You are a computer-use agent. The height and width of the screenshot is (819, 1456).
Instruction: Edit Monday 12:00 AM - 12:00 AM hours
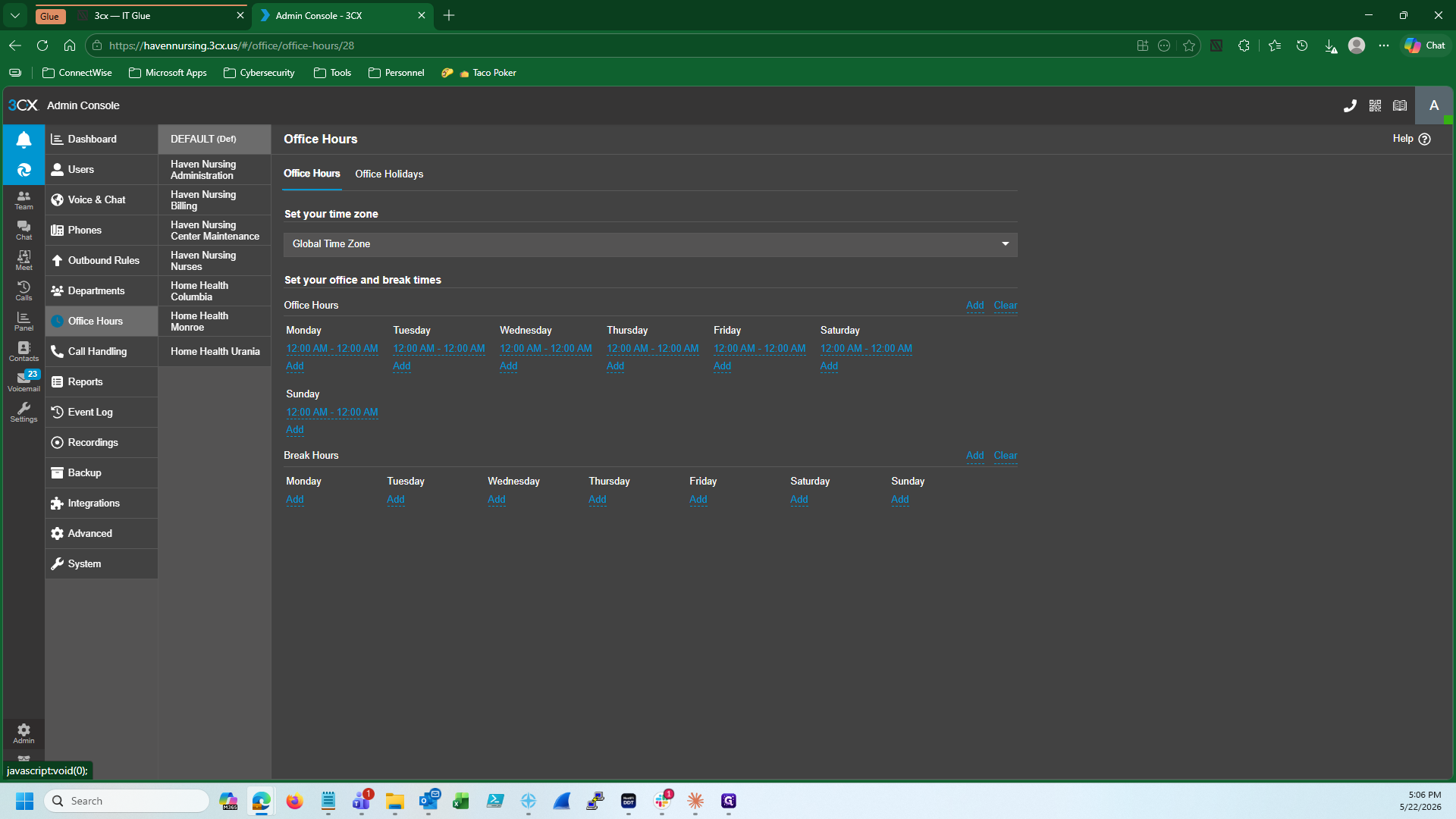pyautogui.click(x=331, y=349)
